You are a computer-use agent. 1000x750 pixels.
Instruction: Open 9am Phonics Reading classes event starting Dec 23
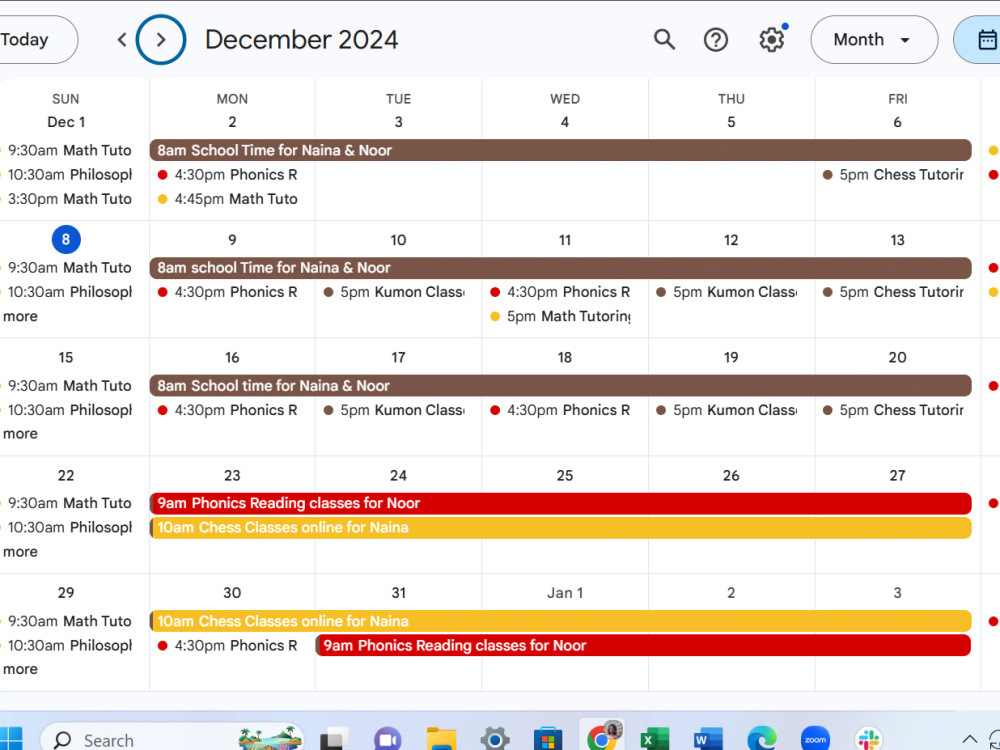pos(561,503)
